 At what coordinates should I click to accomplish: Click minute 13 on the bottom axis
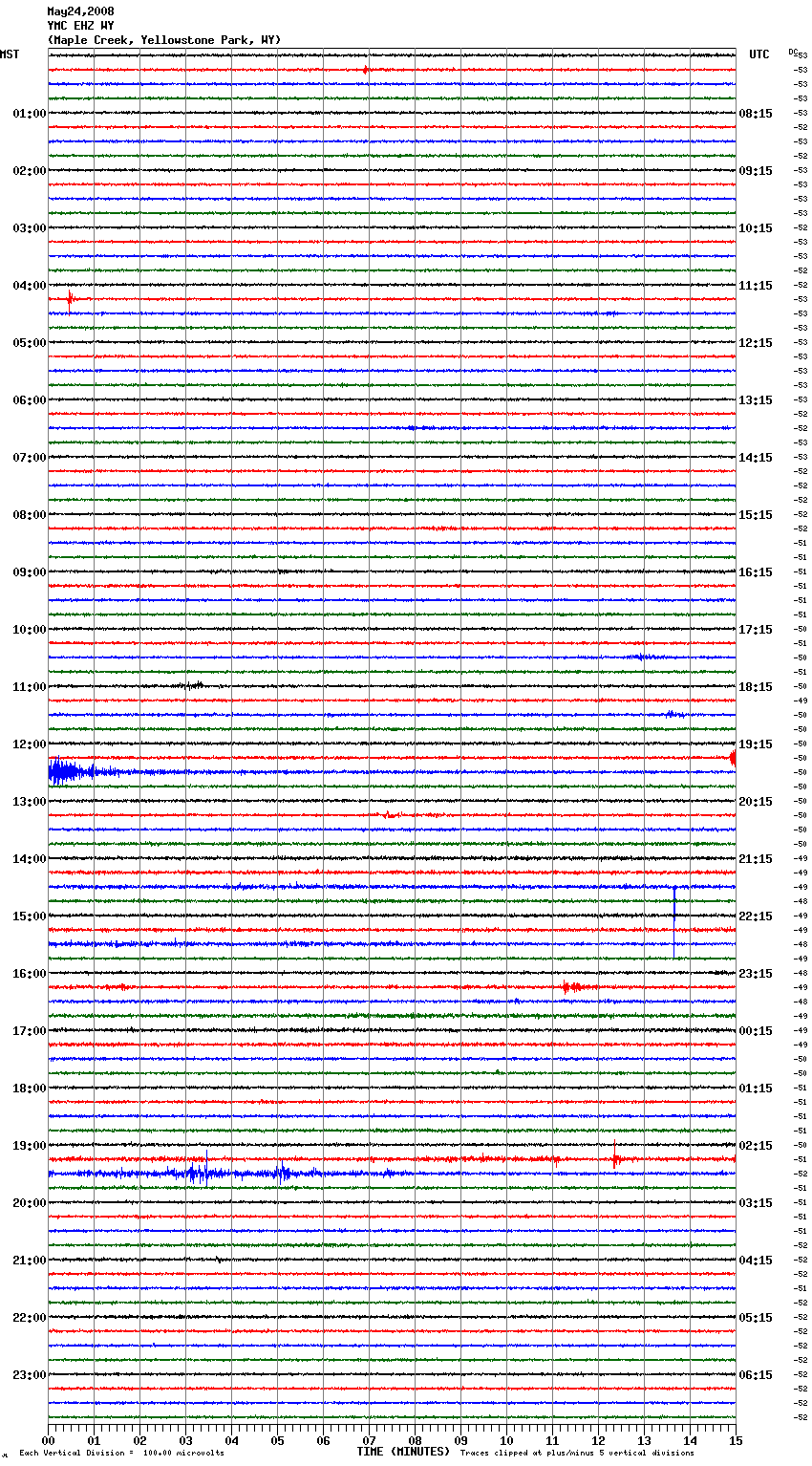[645, 1440]
